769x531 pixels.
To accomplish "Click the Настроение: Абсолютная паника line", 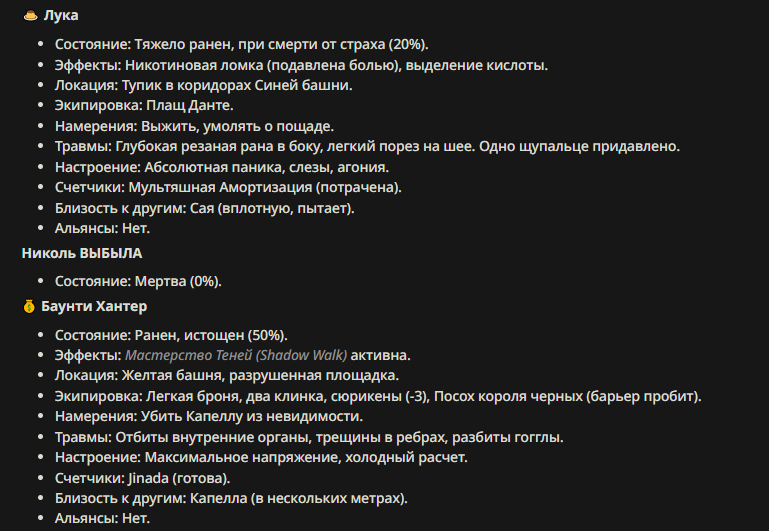I will pos(222,168).
